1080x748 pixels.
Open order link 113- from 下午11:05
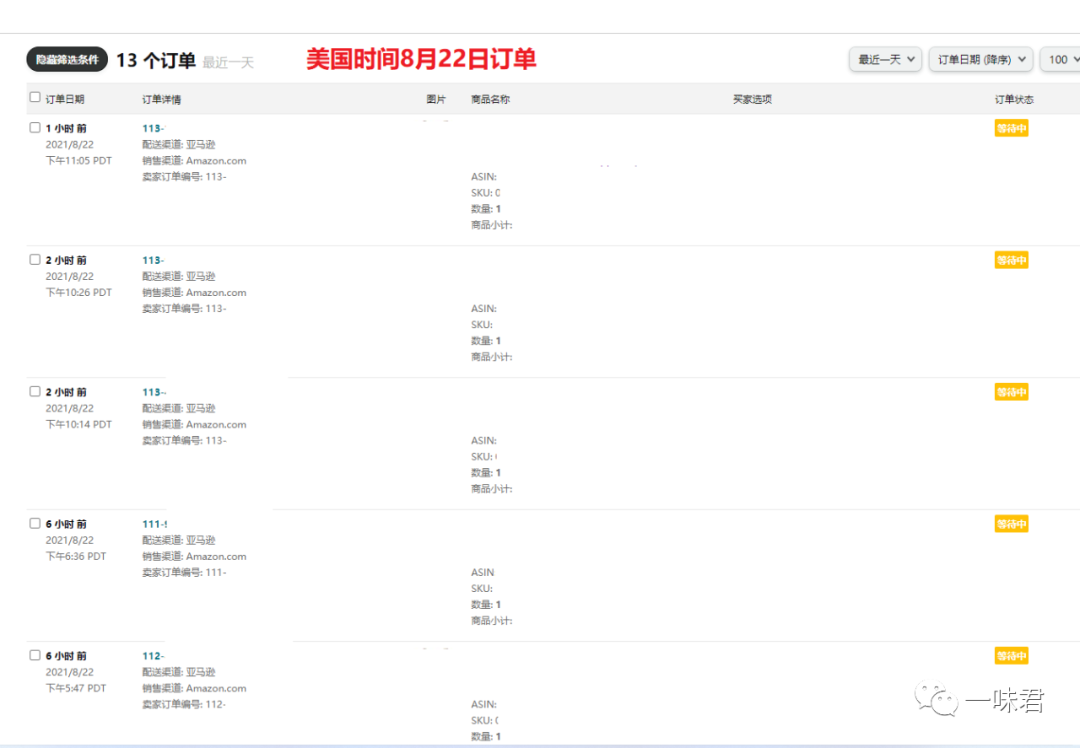pyautogui.click(x=154, y=128)
